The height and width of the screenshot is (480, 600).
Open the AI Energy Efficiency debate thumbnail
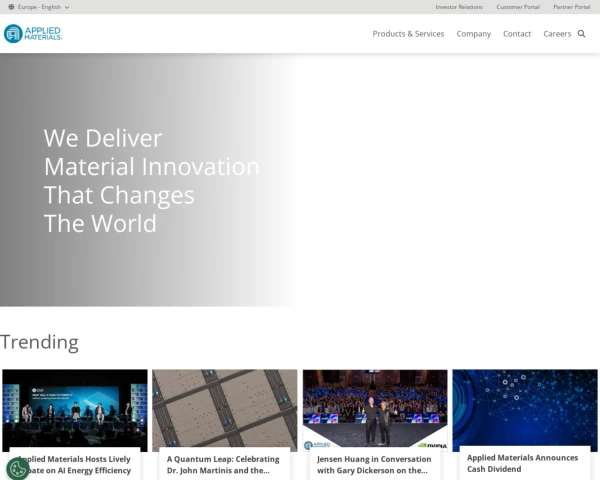pos(75,408)
